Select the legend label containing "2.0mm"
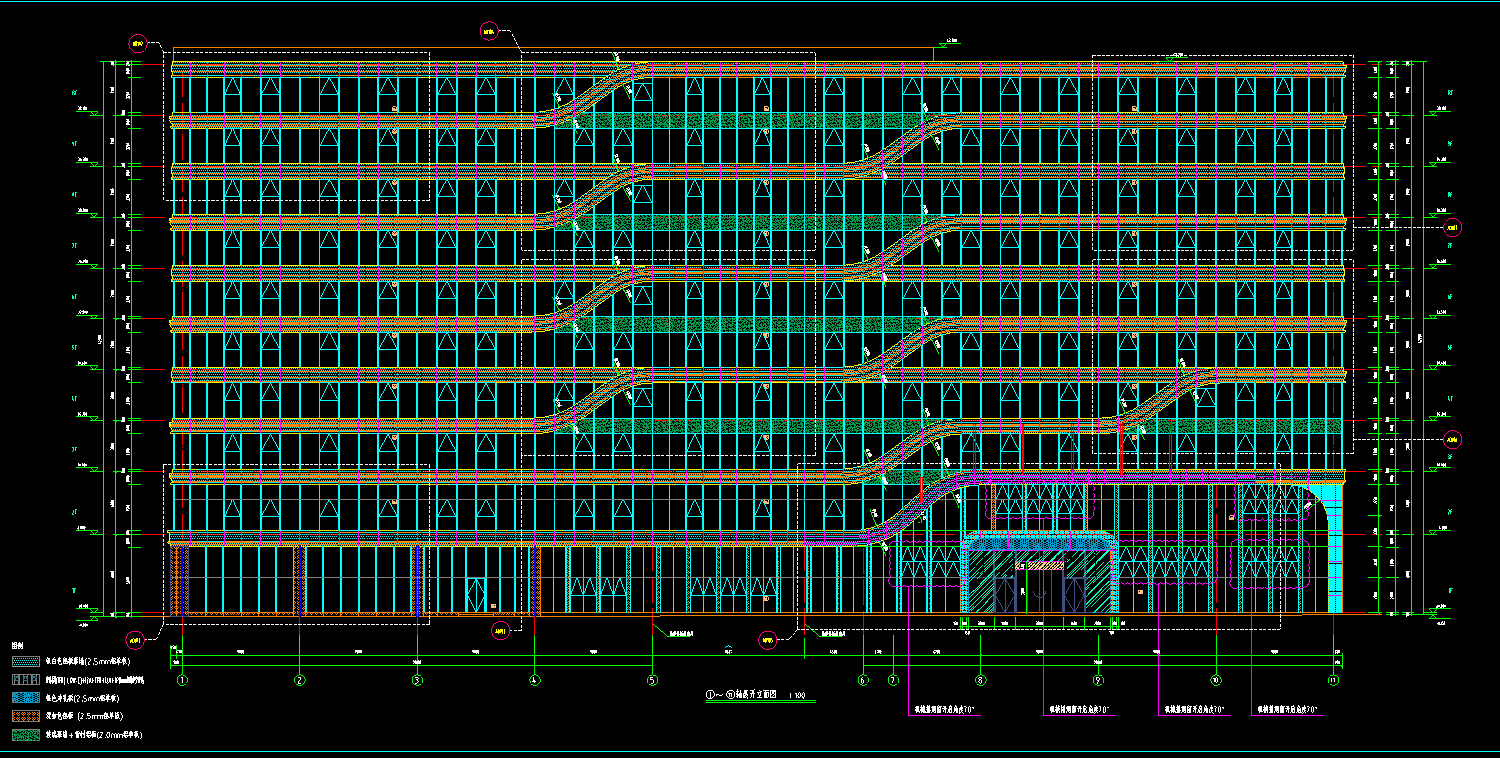The height and width of the screenshot is (758, 1500). [x=94, y=734]
